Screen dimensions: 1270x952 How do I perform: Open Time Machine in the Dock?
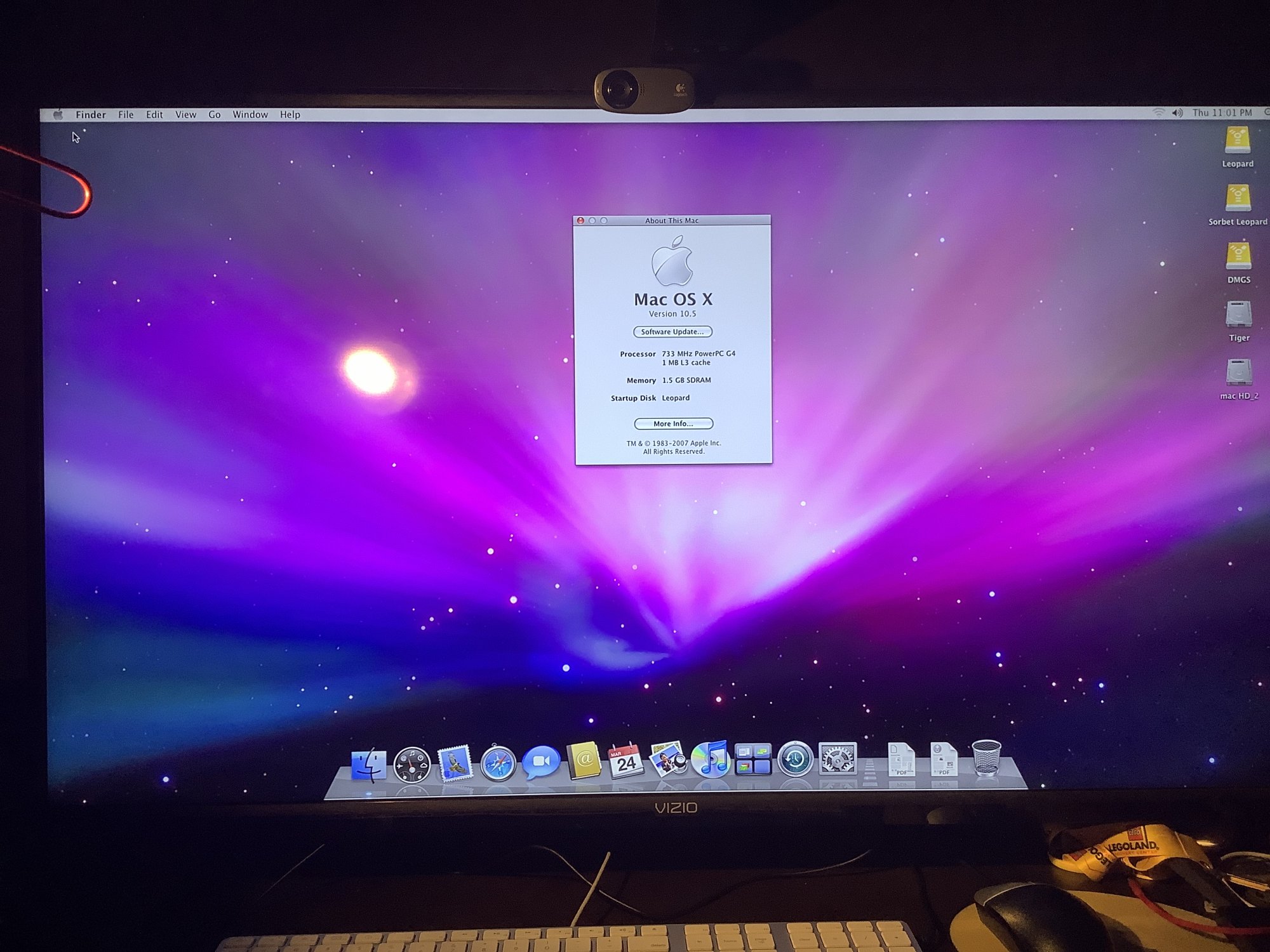tap(795, 759)
